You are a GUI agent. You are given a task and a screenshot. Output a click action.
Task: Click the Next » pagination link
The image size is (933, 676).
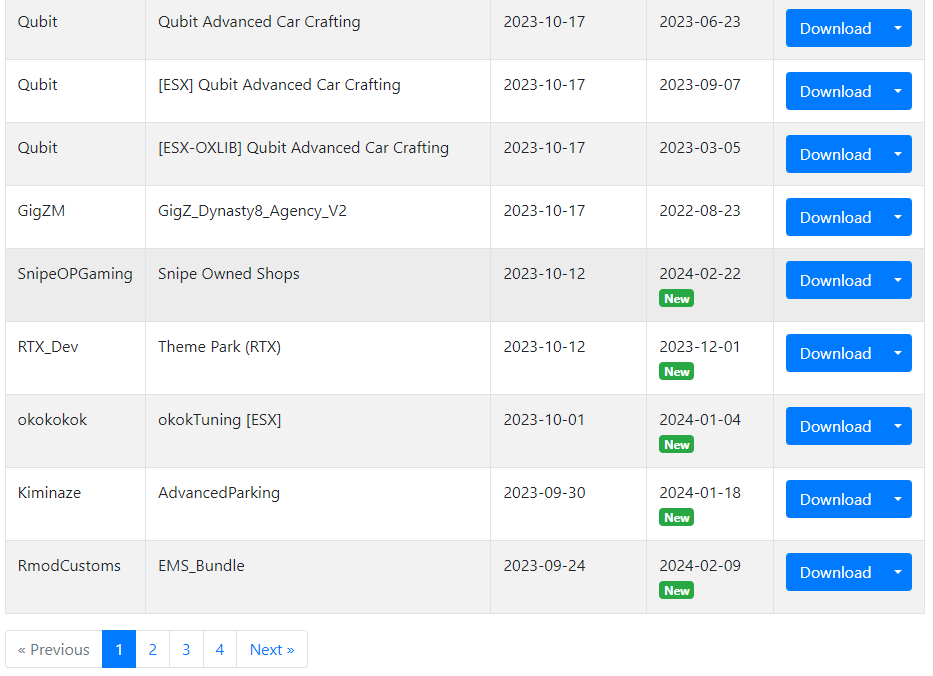[x=272, y=649]
